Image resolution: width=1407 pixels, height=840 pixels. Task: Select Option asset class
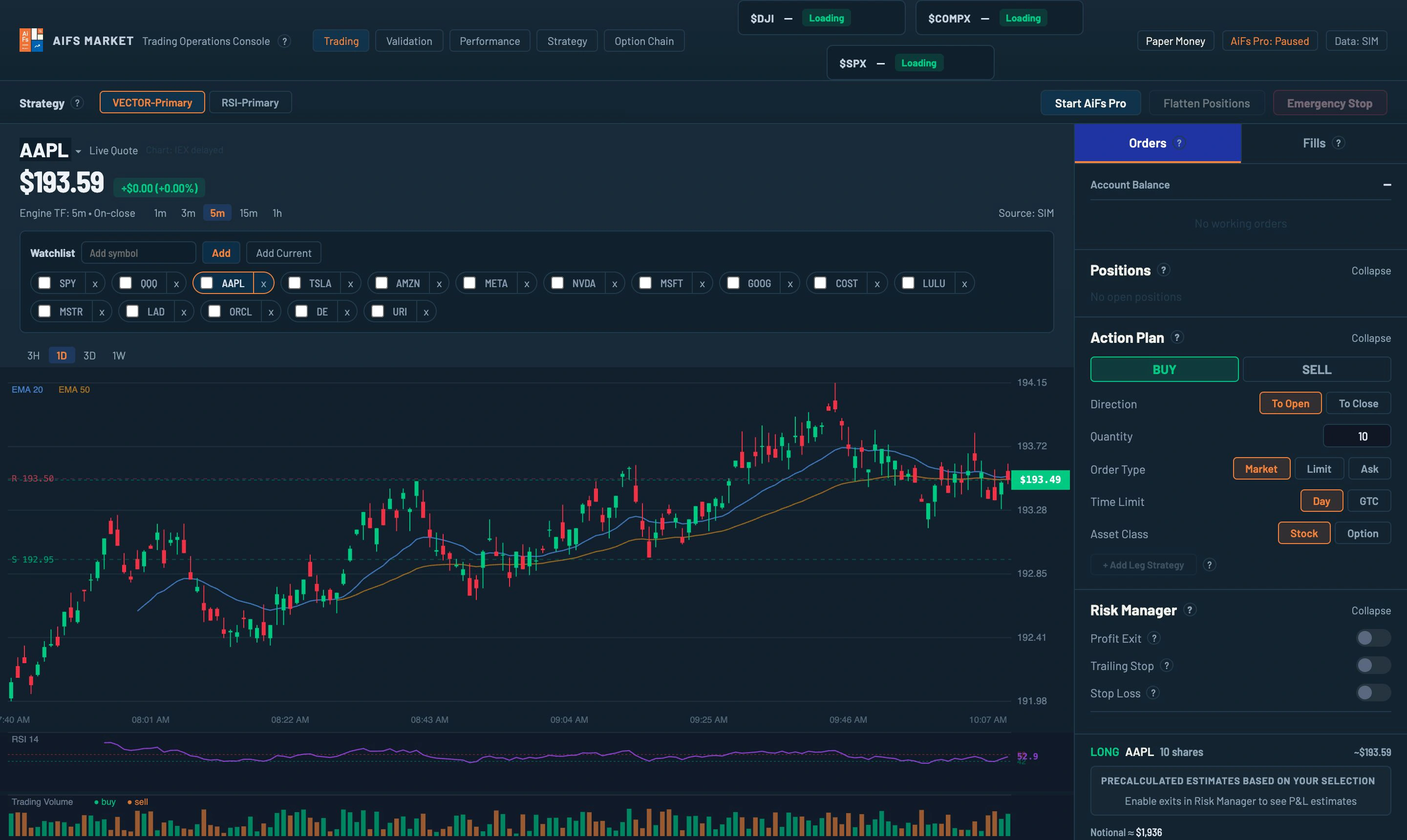coord(1362,533)
